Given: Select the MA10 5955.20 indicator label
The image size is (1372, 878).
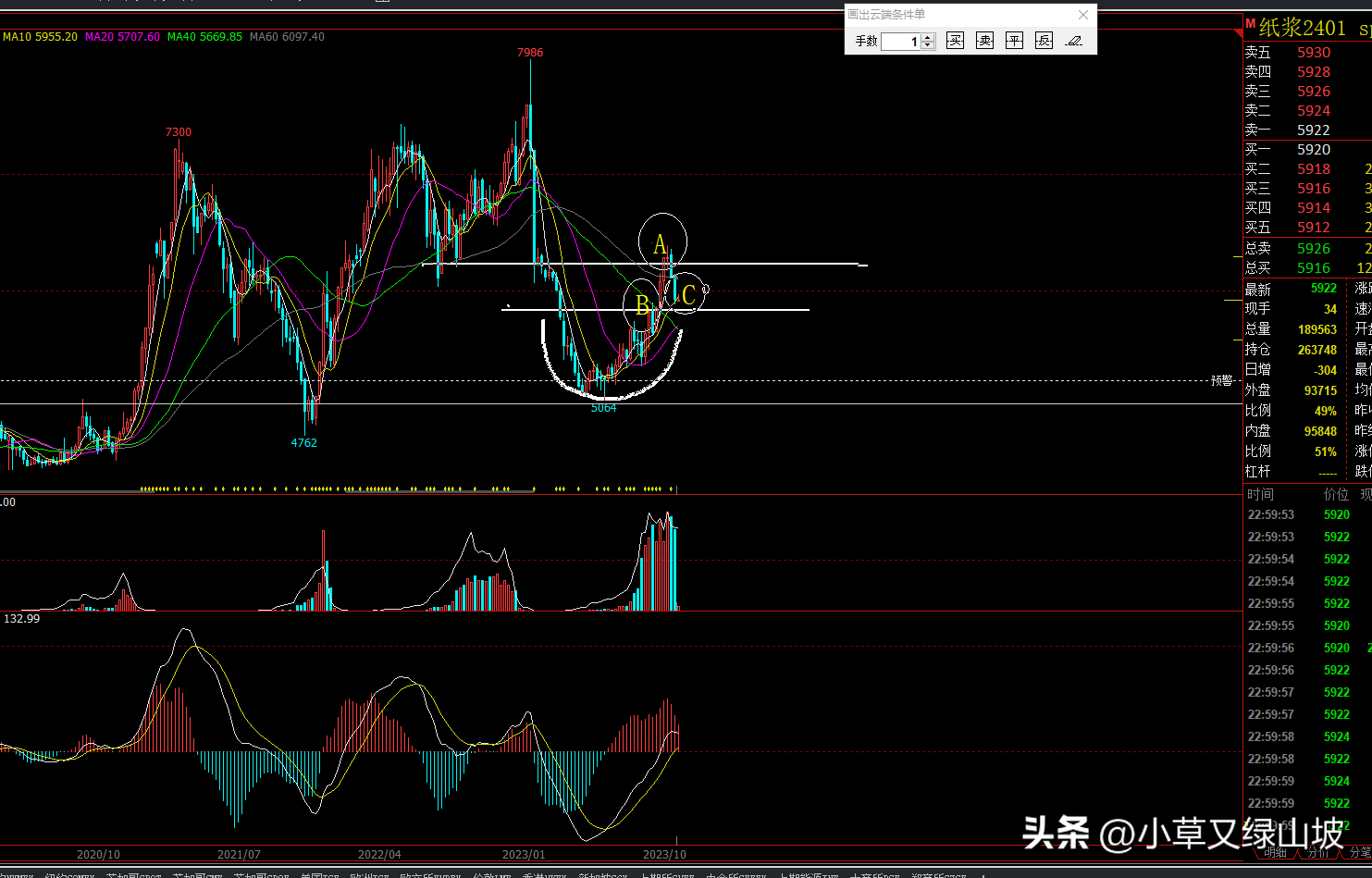Looking at the screenshot, I should (x=40, y=37).
